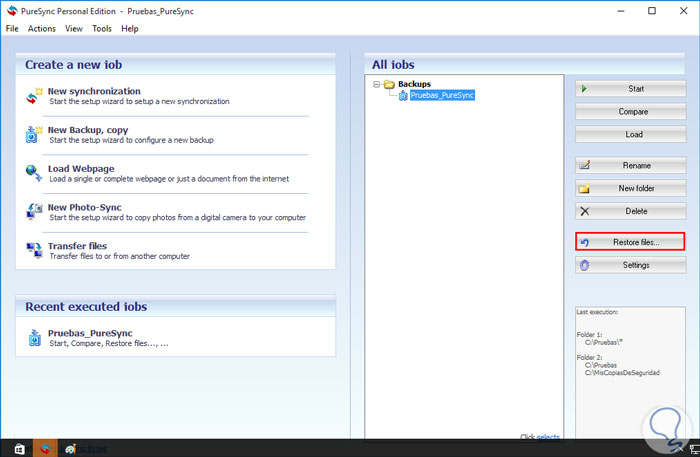Open the Help menu
The width and height of the screenshot is (700, 457).
129,29
